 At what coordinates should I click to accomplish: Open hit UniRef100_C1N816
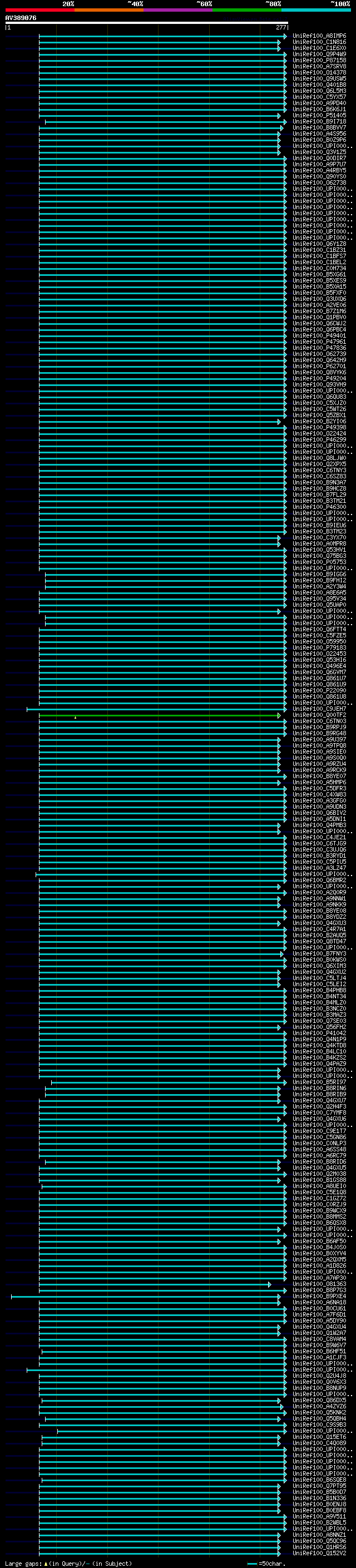click(319, 42)
